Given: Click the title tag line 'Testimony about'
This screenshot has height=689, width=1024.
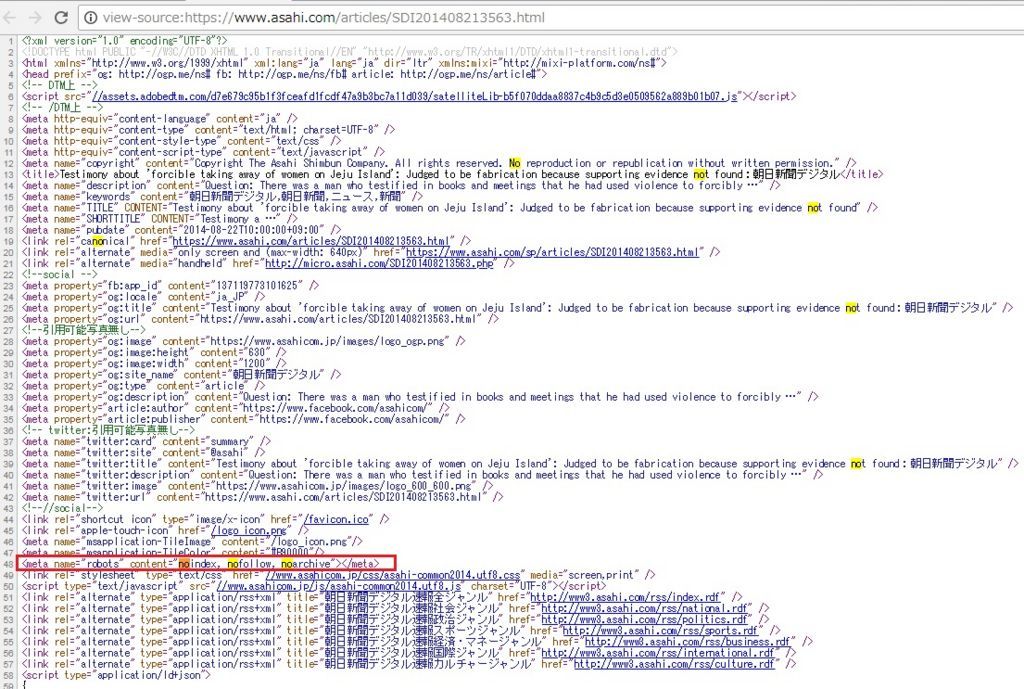Looking at the screenshot, I should click(452, 174).
